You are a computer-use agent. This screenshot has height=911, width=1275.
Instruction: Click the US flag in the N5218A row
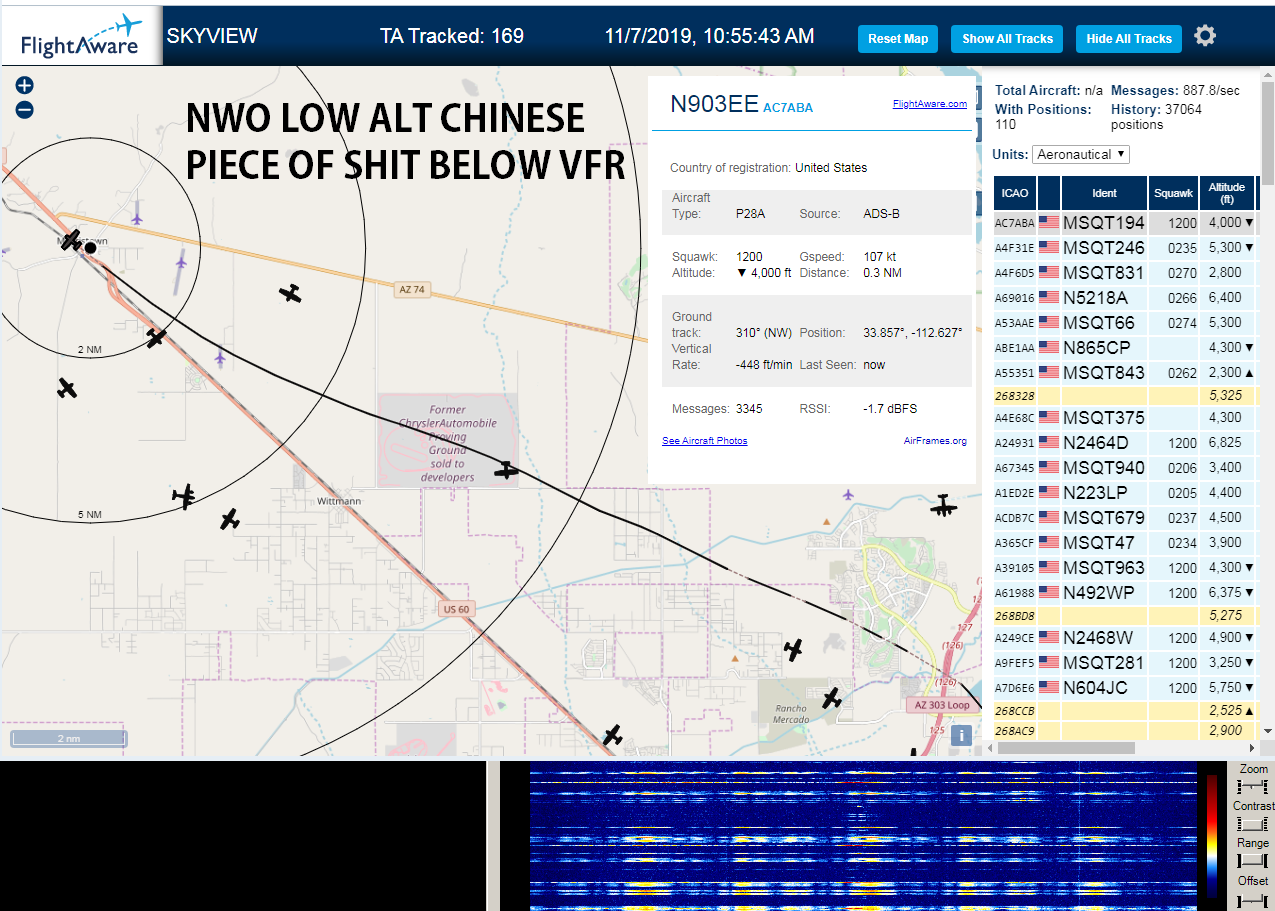pyautogui.click(x=1049, y=298)
